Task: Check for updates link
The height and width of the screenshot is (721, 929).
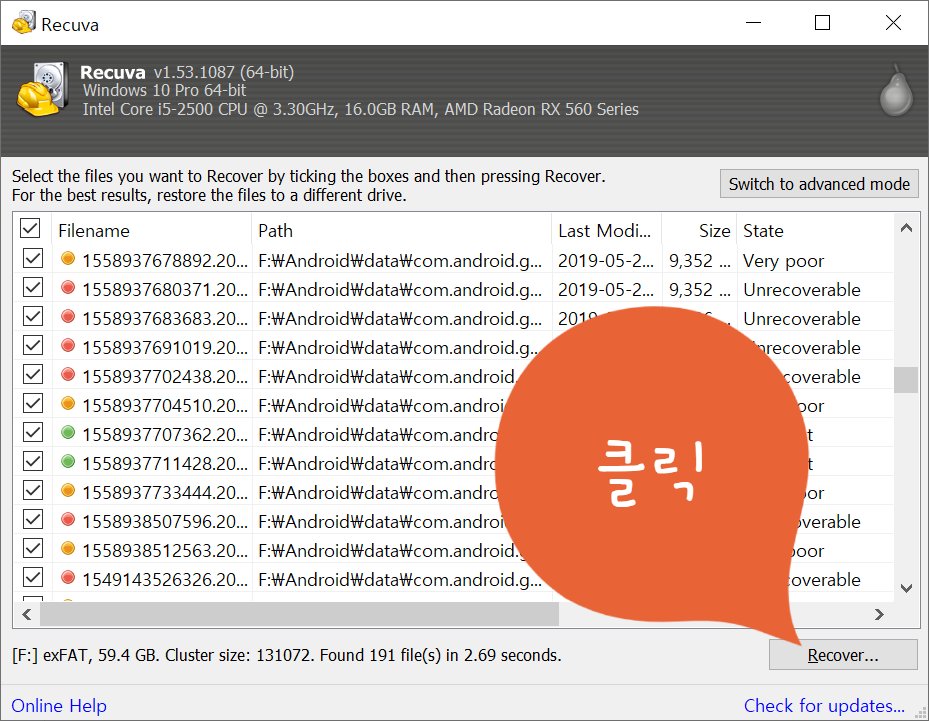Action: click(824, 706)
